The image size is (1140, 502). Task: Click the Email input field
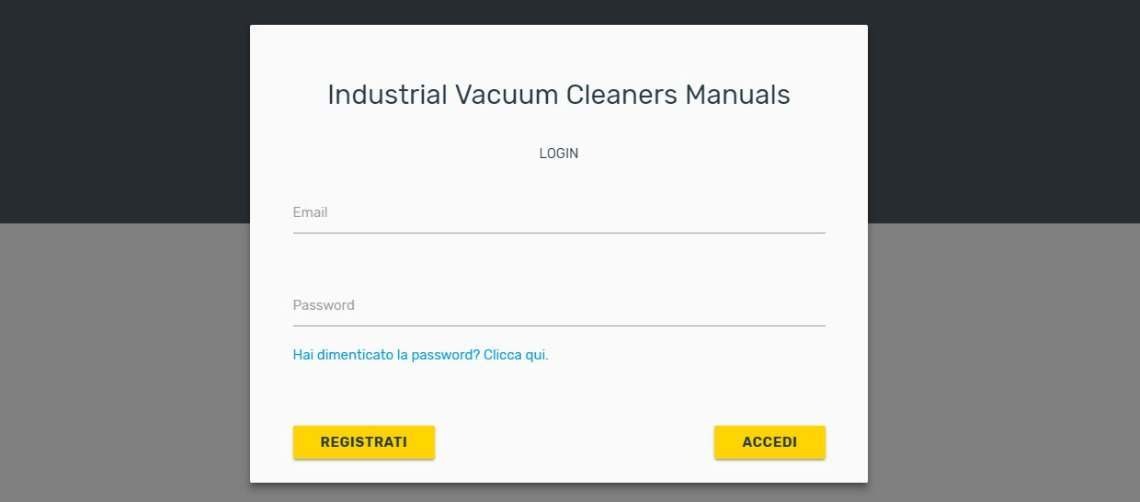[558, 213]
